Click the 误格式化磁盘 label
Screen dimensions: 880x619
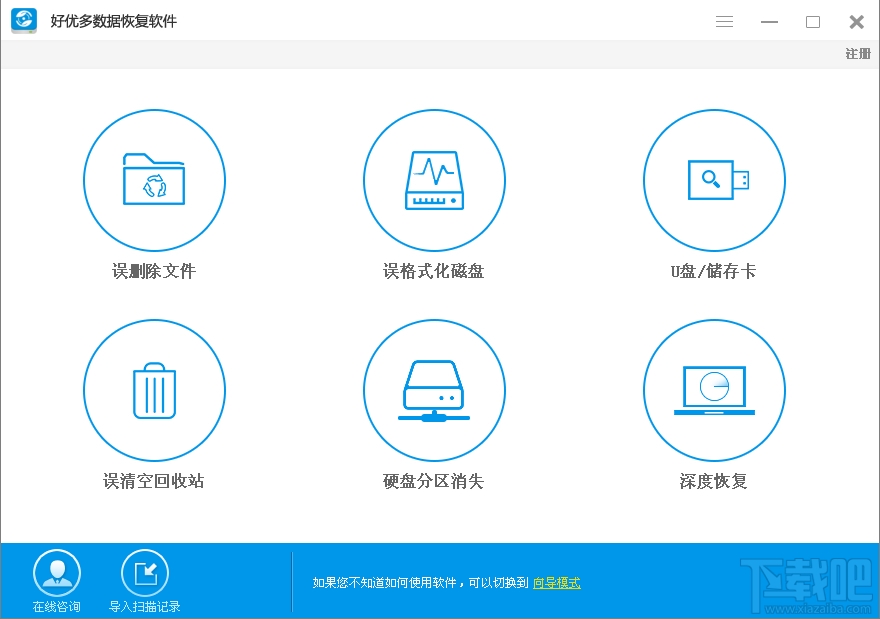coord(434,272)
